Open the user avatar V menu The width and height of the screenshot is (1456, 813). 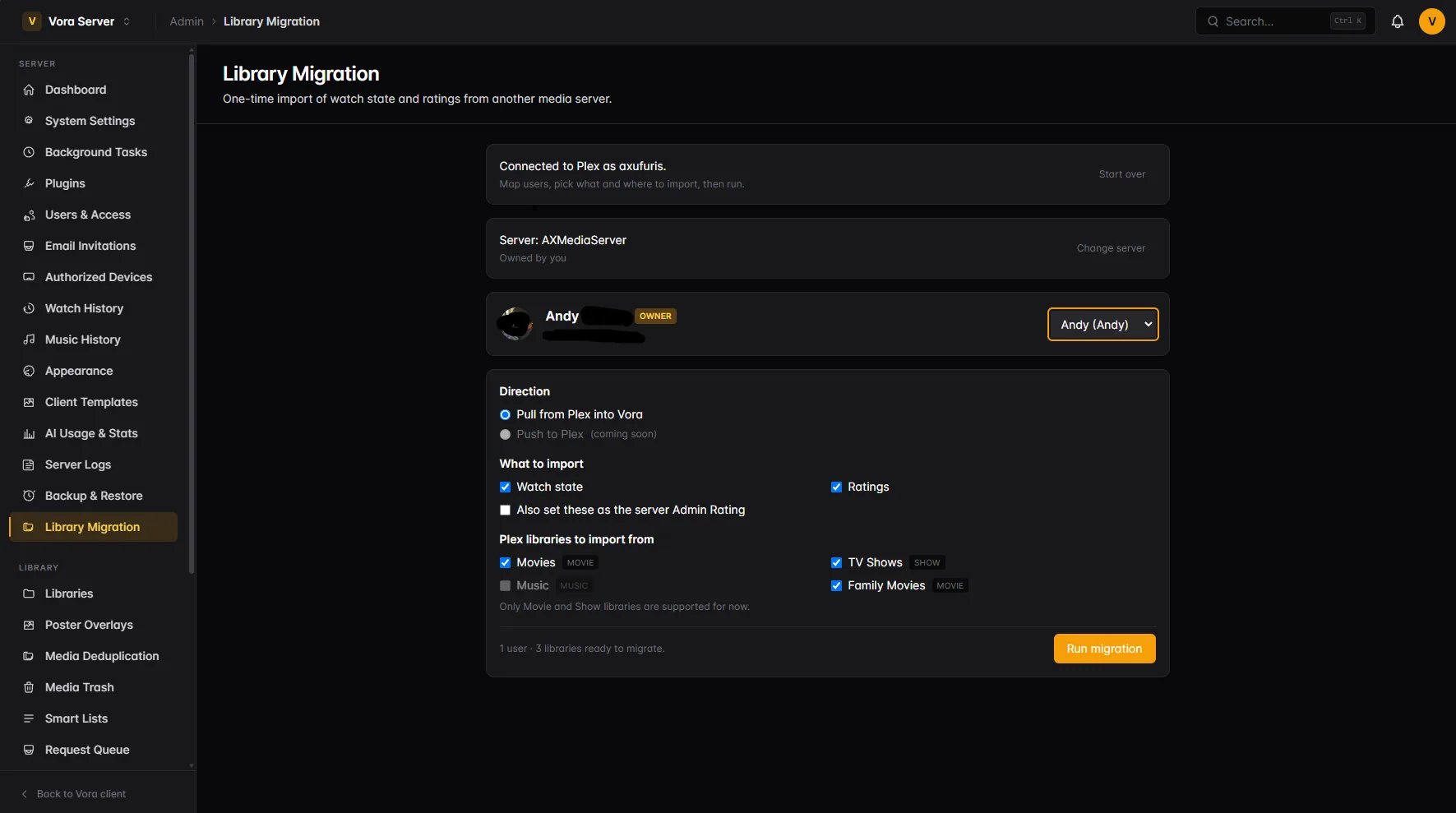pyautogui.click(x=1432, y=21)
